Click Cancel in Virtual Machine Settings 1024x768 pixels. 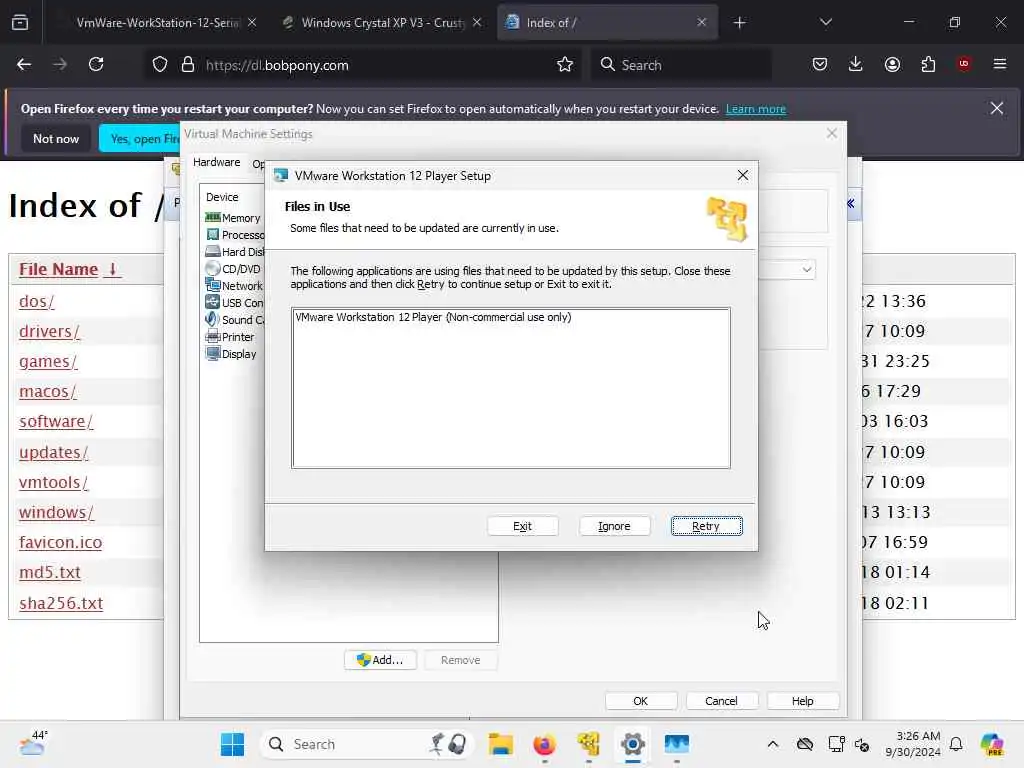[x=721, y=701]
